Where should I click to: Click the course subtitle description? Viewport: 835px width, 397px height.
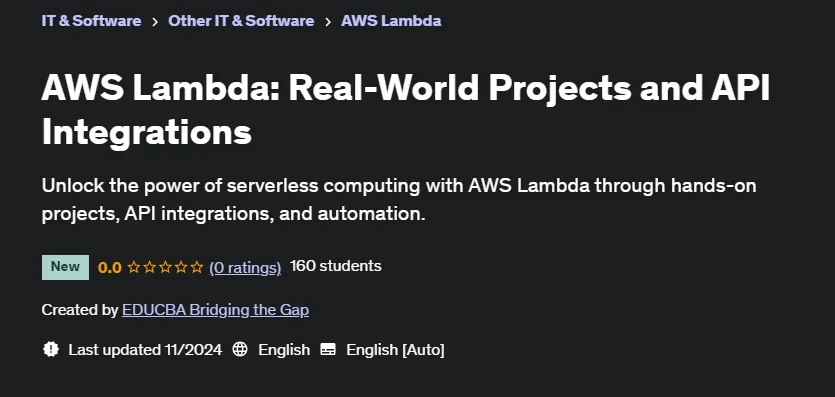[399, 200]
